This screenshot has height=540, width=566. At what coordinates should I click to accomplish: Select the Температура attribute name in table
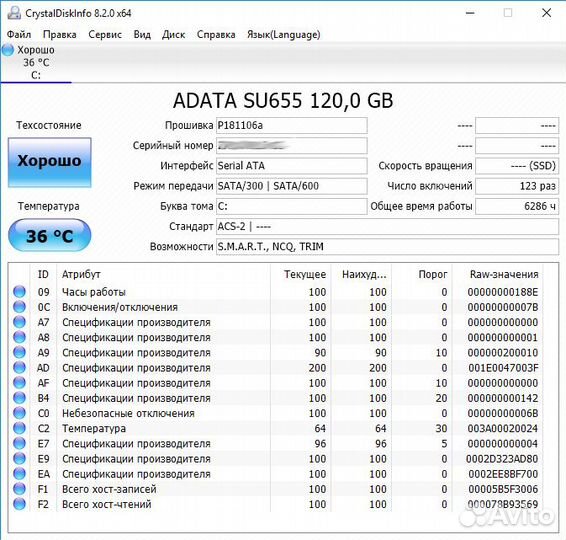pos(94,428)
